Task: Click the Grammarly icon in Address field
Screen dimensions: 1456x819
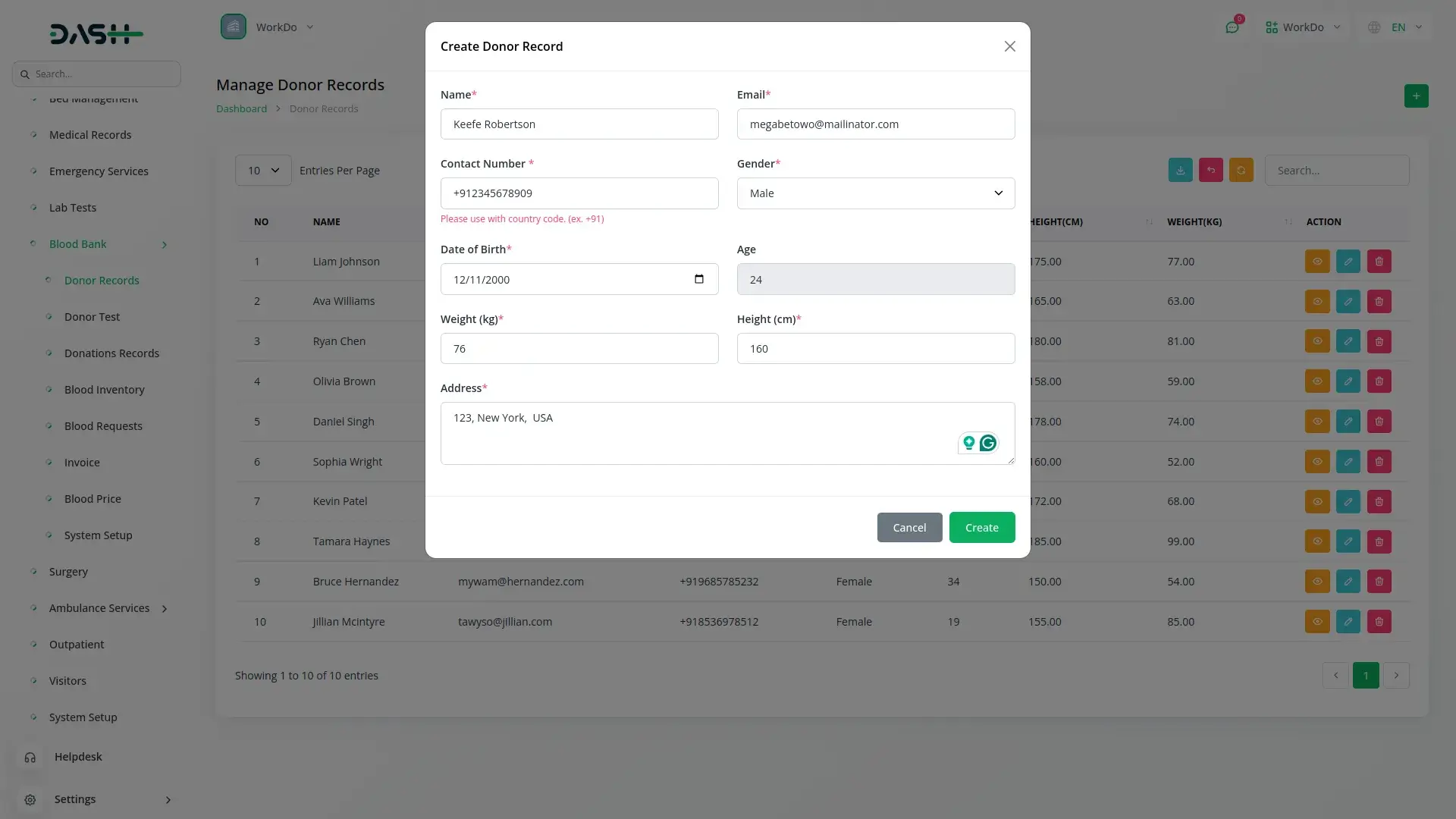Action: 988,443
